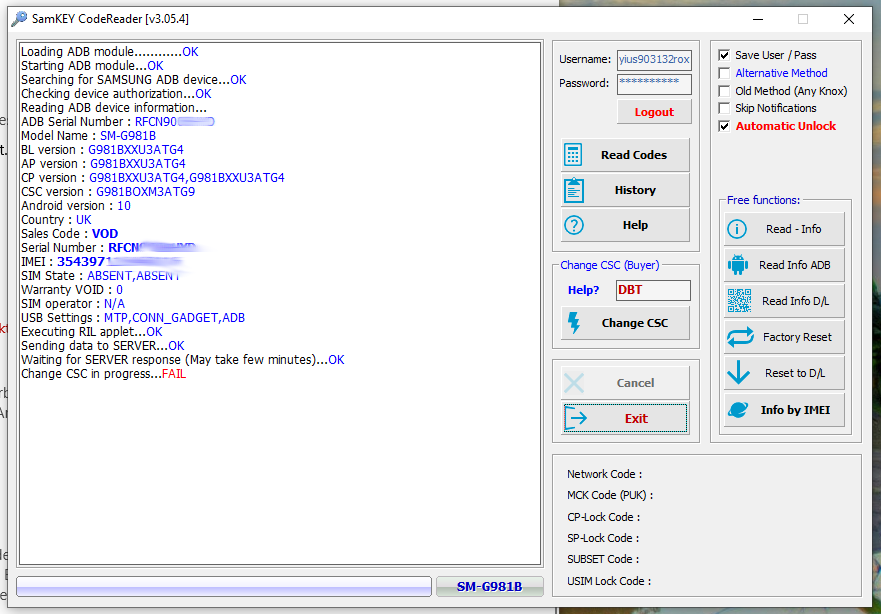Screen dimensions: 881x614
Task: Enable the Alternative Method checkbox
Action: [x=724, y=73]
